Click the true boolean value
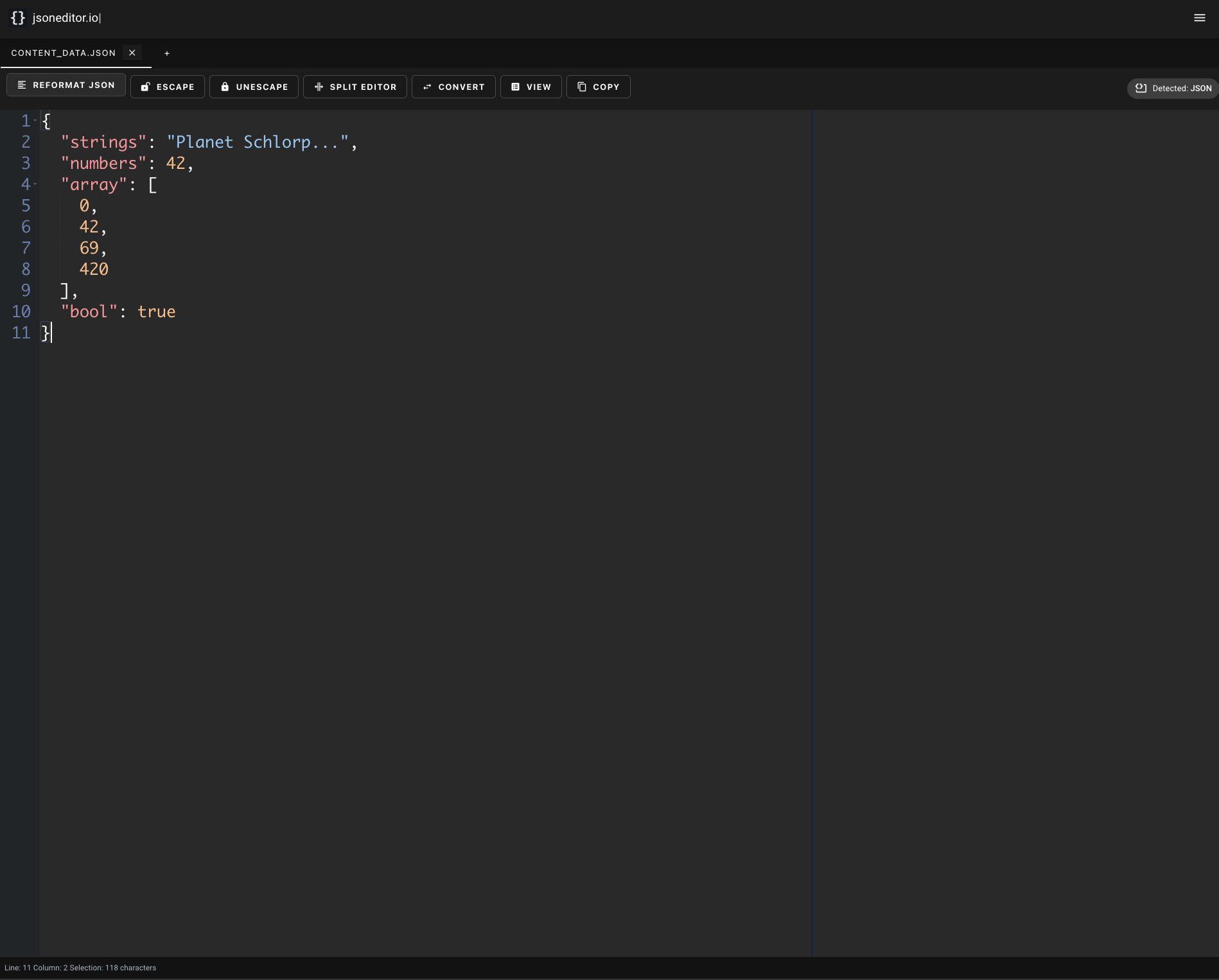This screenshot has height=980, width=1219. pyautogui.click(x=157, y=311)
